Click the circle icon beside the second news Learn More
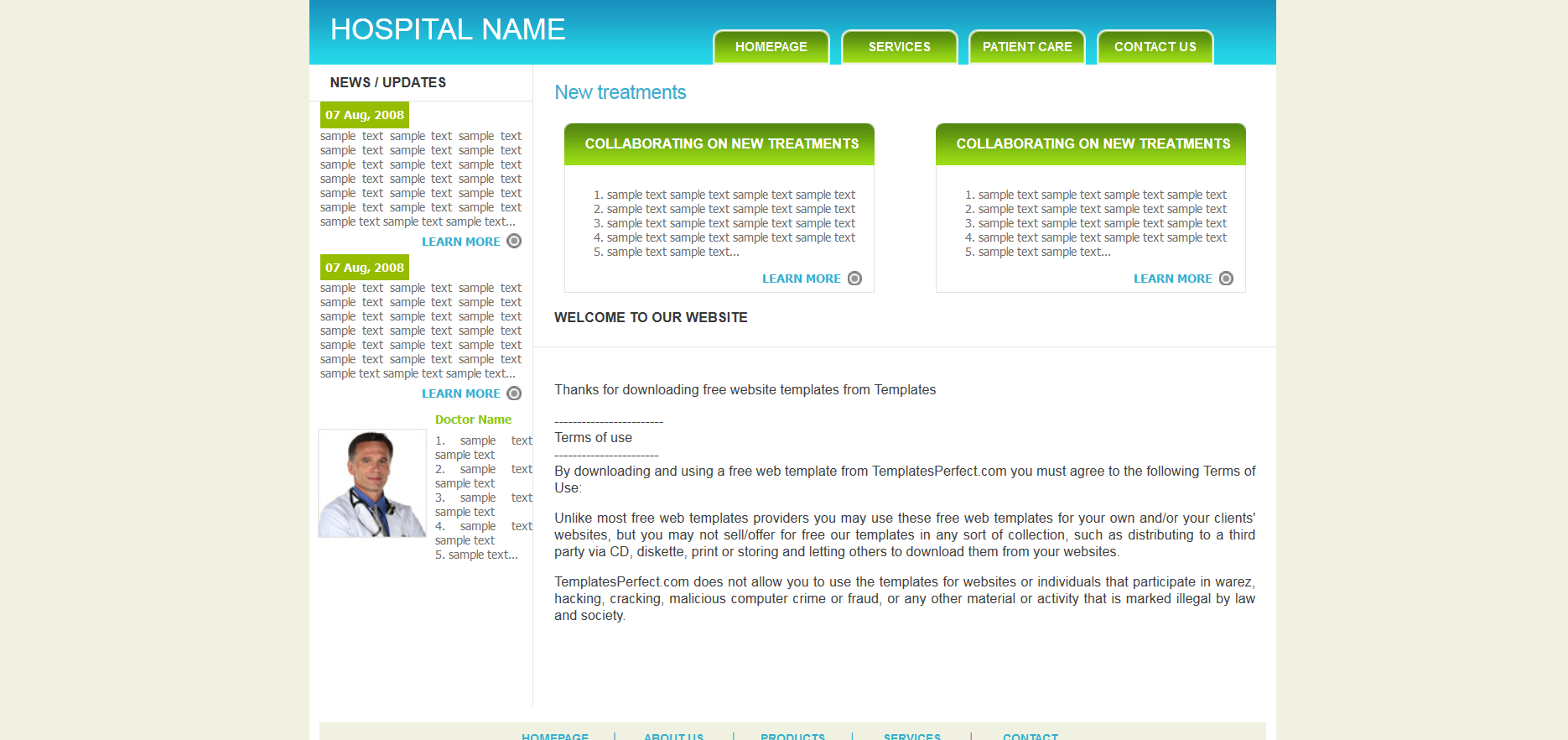This screenshot has width=1568, height=740. (x=514, y=393)
